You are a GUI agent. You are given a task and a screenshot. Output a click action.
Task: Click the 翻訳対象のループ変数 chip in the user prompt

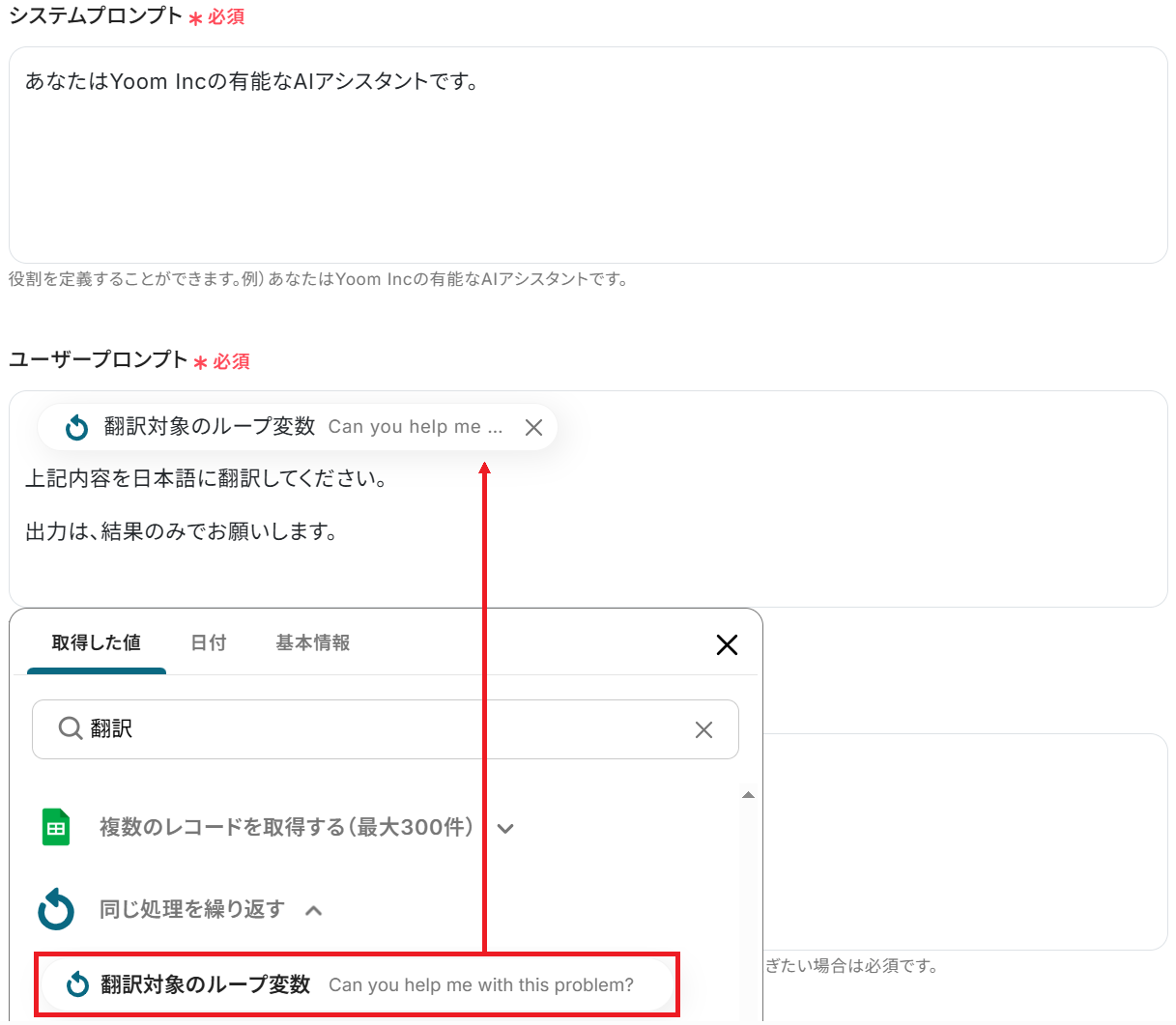[x=298, y=427]
